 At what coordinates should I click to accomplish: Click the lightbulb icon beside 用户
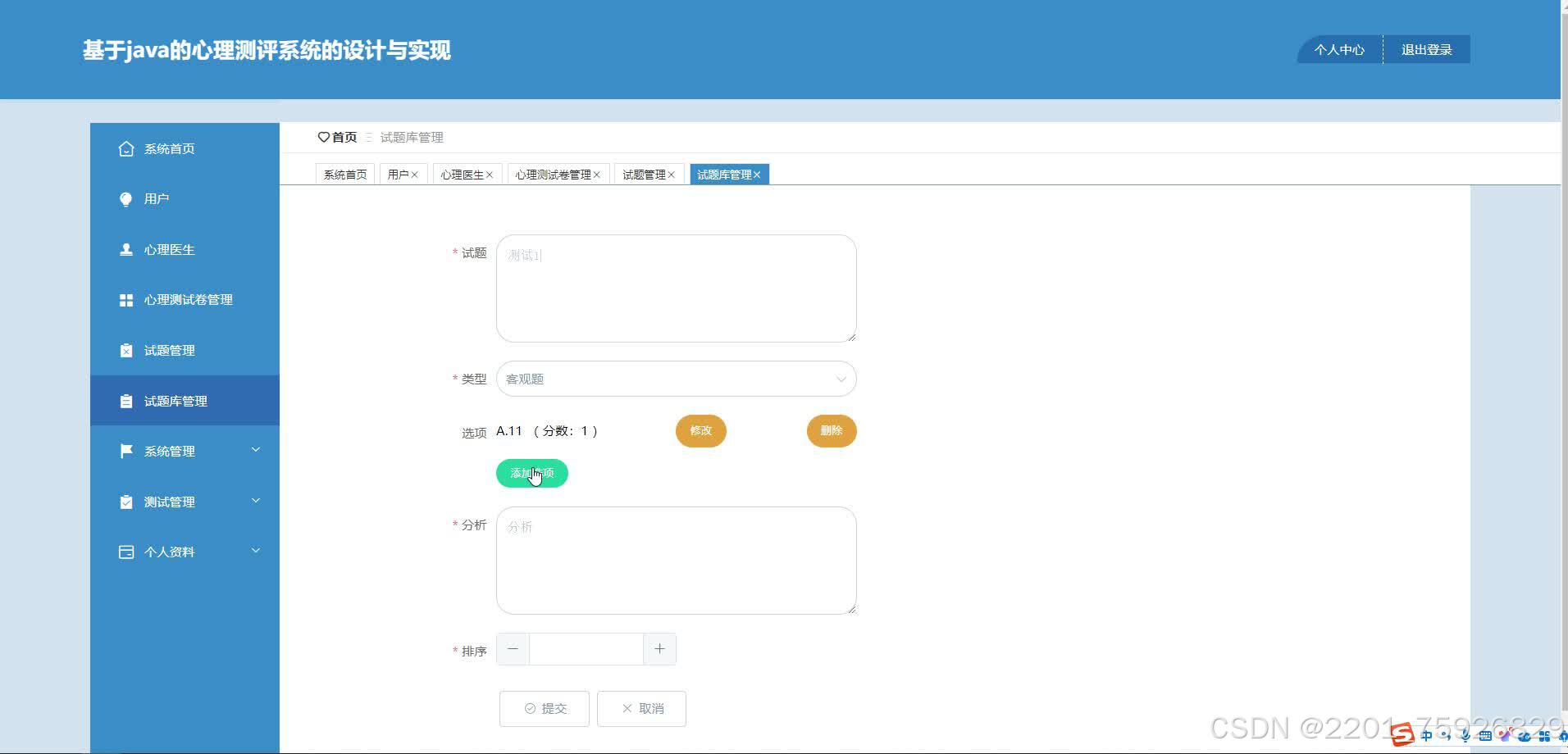pyautogui.click(x=125, y=199)
